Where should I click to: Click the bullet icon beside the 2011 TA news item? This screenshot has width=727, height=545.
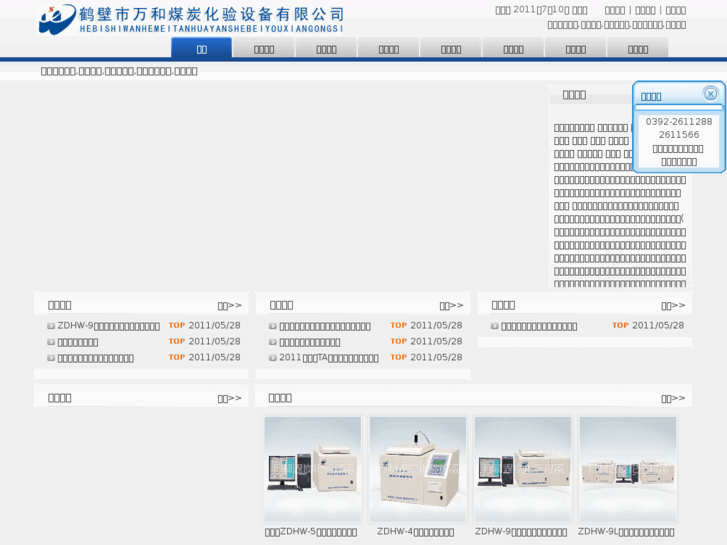coord(273,357)
